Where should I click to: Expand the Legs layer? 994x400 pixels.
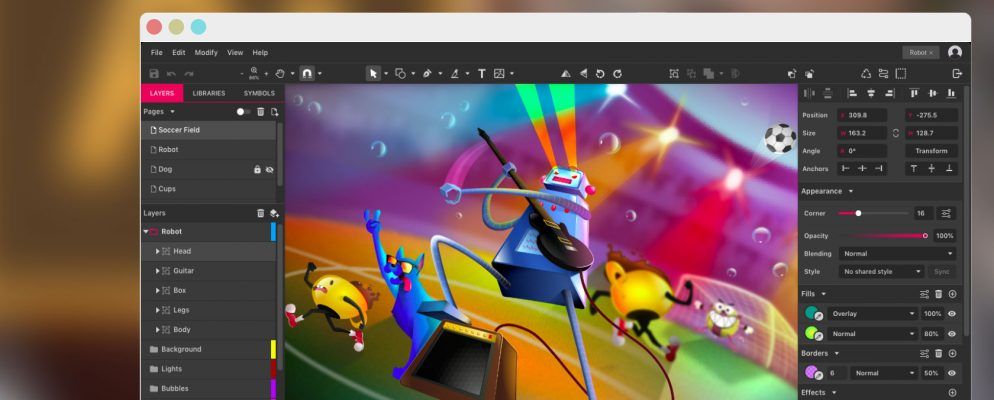(157, 311)
